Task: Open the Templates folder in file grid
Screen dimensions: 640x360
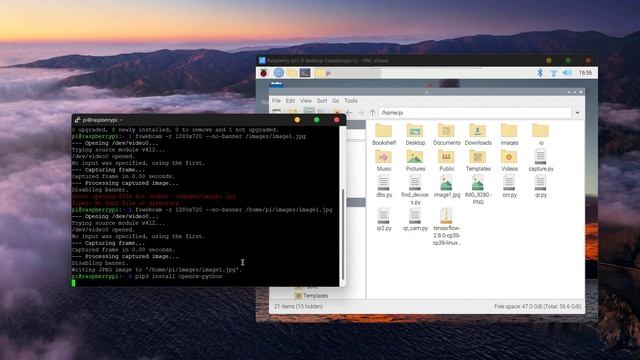Action: [x=478, y=160]
